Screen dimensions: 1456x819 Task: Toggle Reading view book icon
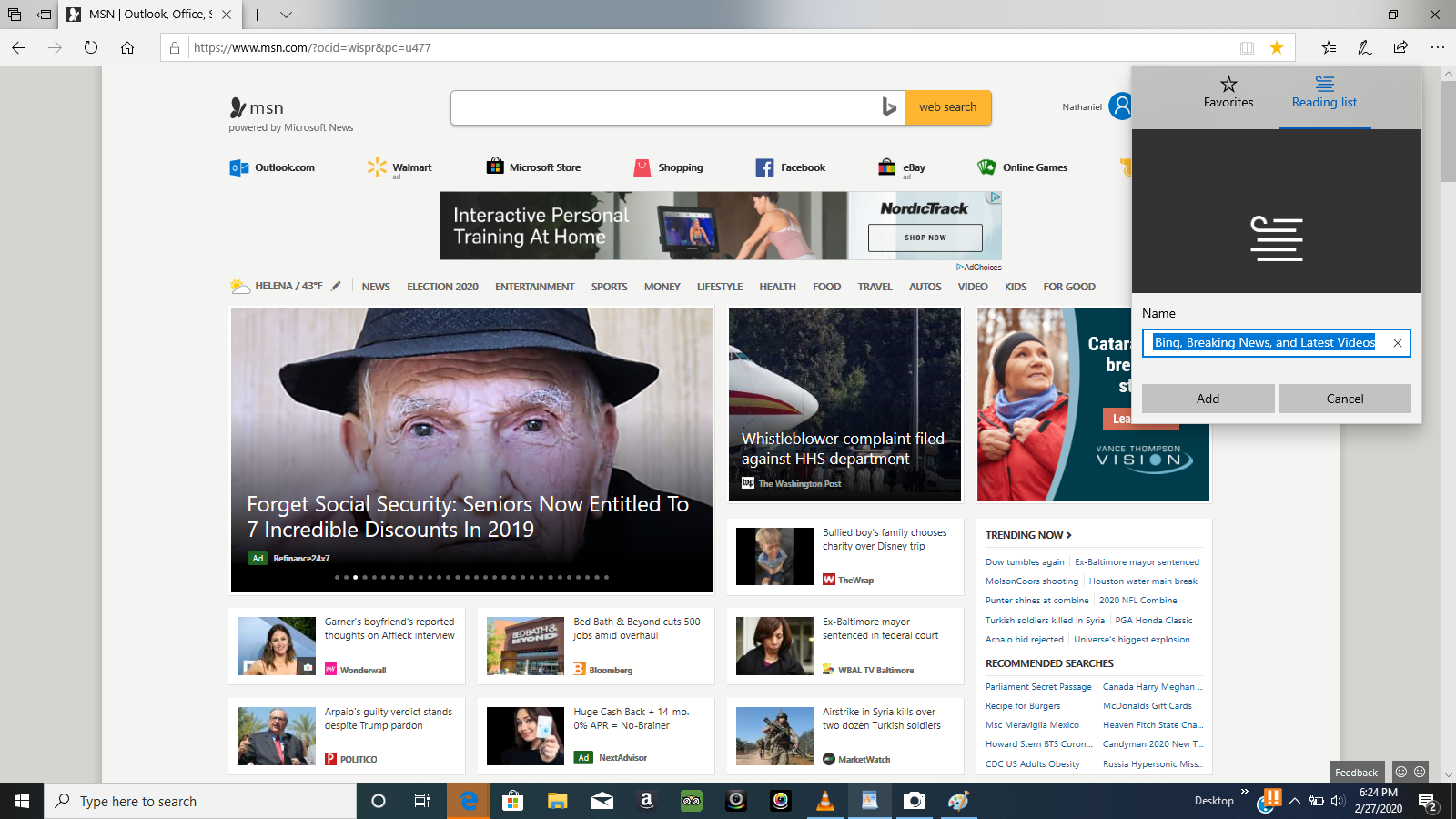coord(1247,47)
